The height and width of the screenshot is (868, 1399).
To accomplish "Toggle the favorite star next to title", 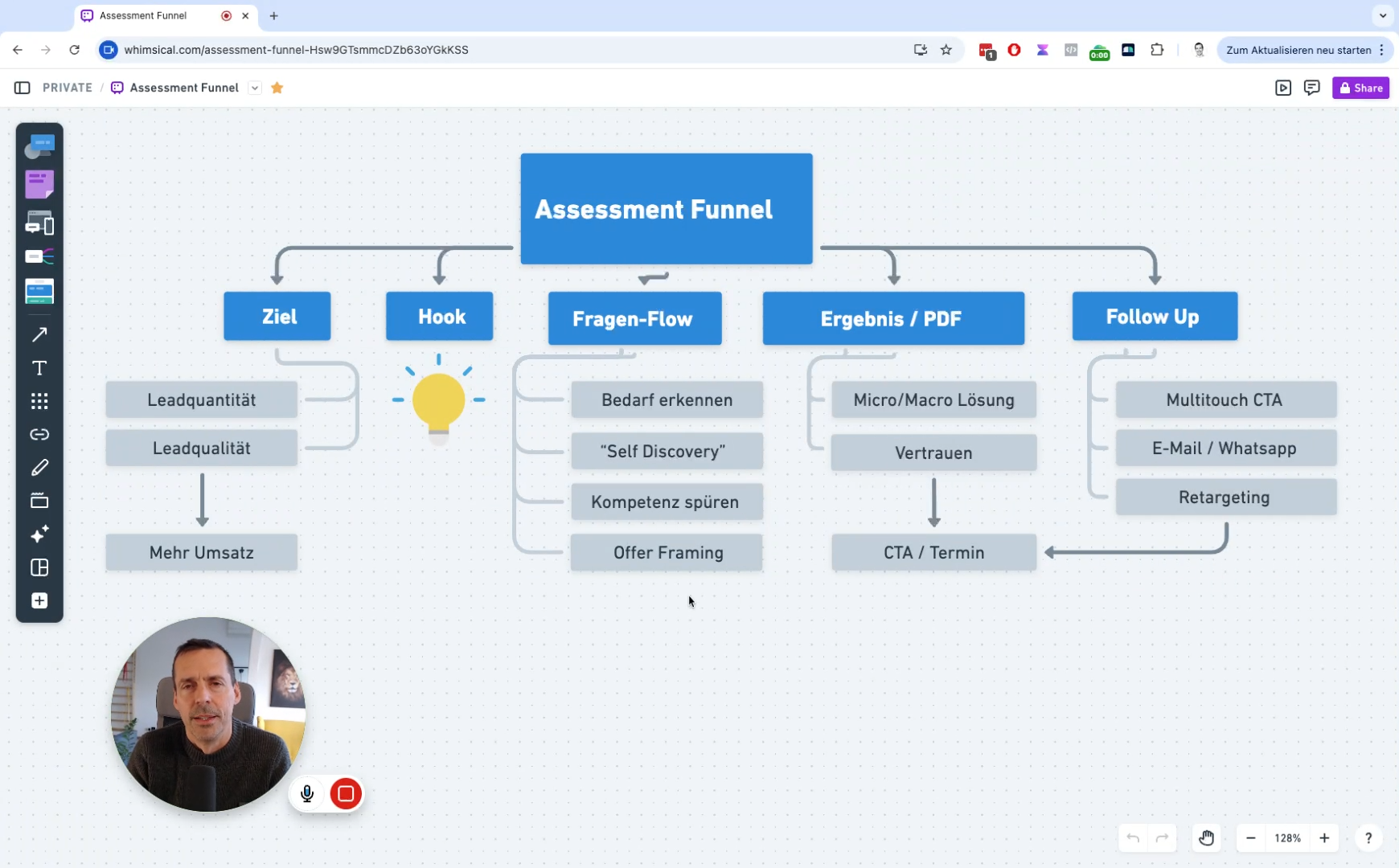I will (x=277, y=88).
